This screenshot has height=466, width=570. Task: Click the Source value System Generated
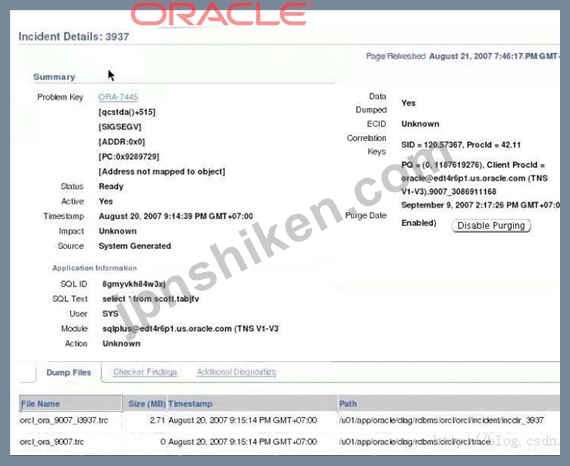coord(135,246)
